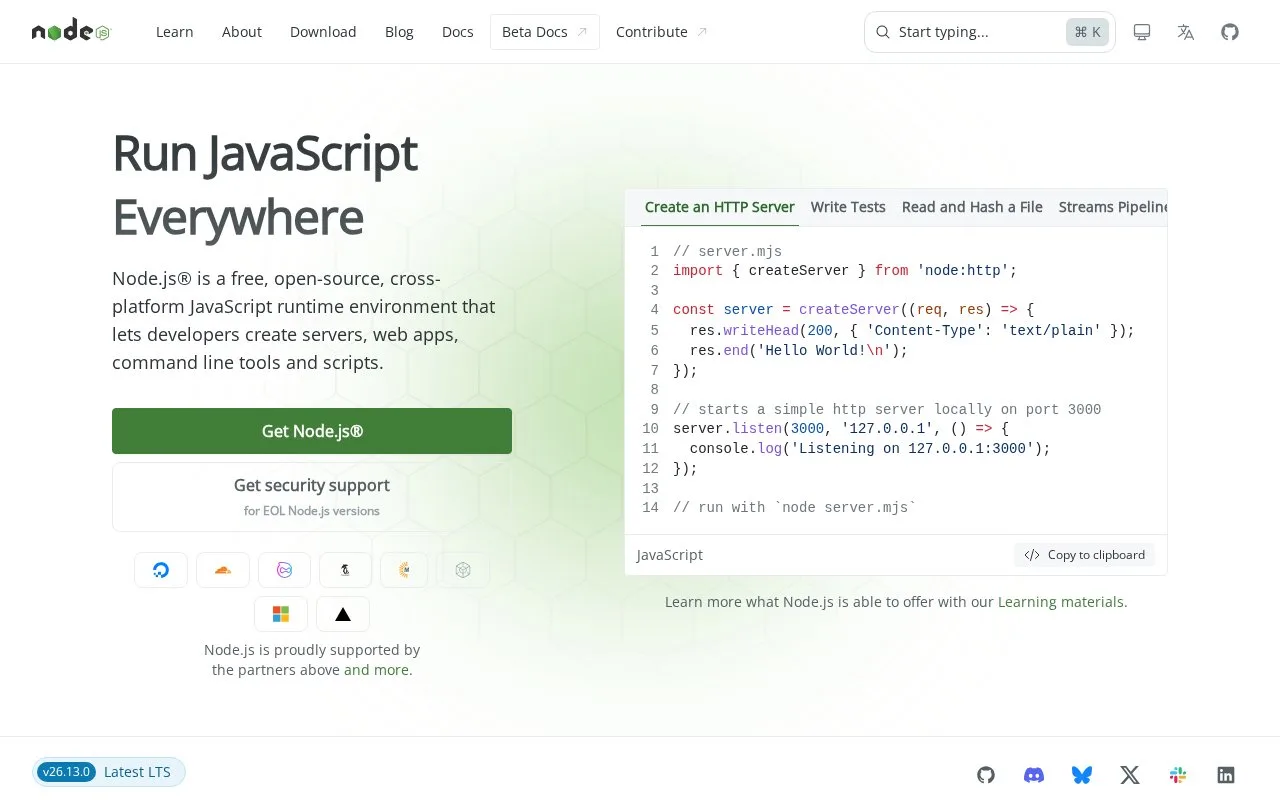Open the X (Twitter) icon in the footer
Image resolution: width=1280 pixels, height=800 pixels.
pos(1130,774)
